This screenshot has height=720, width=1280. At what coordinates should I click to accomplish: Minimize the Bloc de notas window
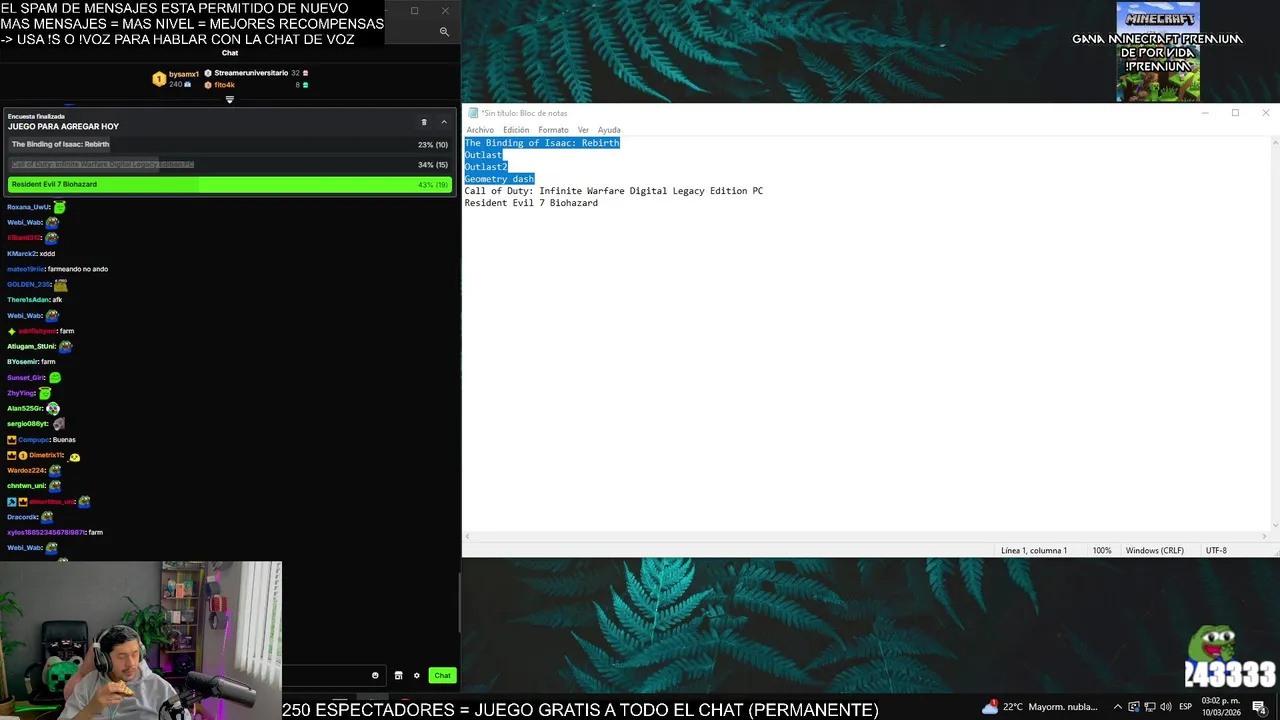point(1205,113)
